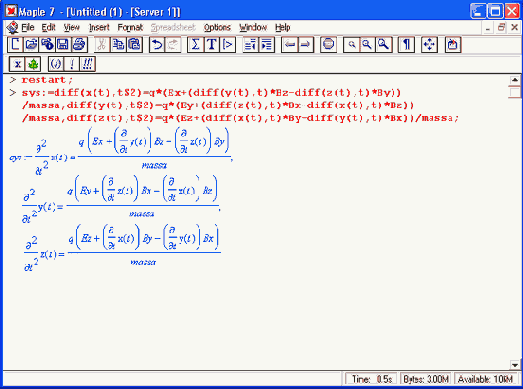Go back with left arrow icon
This screenshot has width=523, height=389.
(290, 45)
